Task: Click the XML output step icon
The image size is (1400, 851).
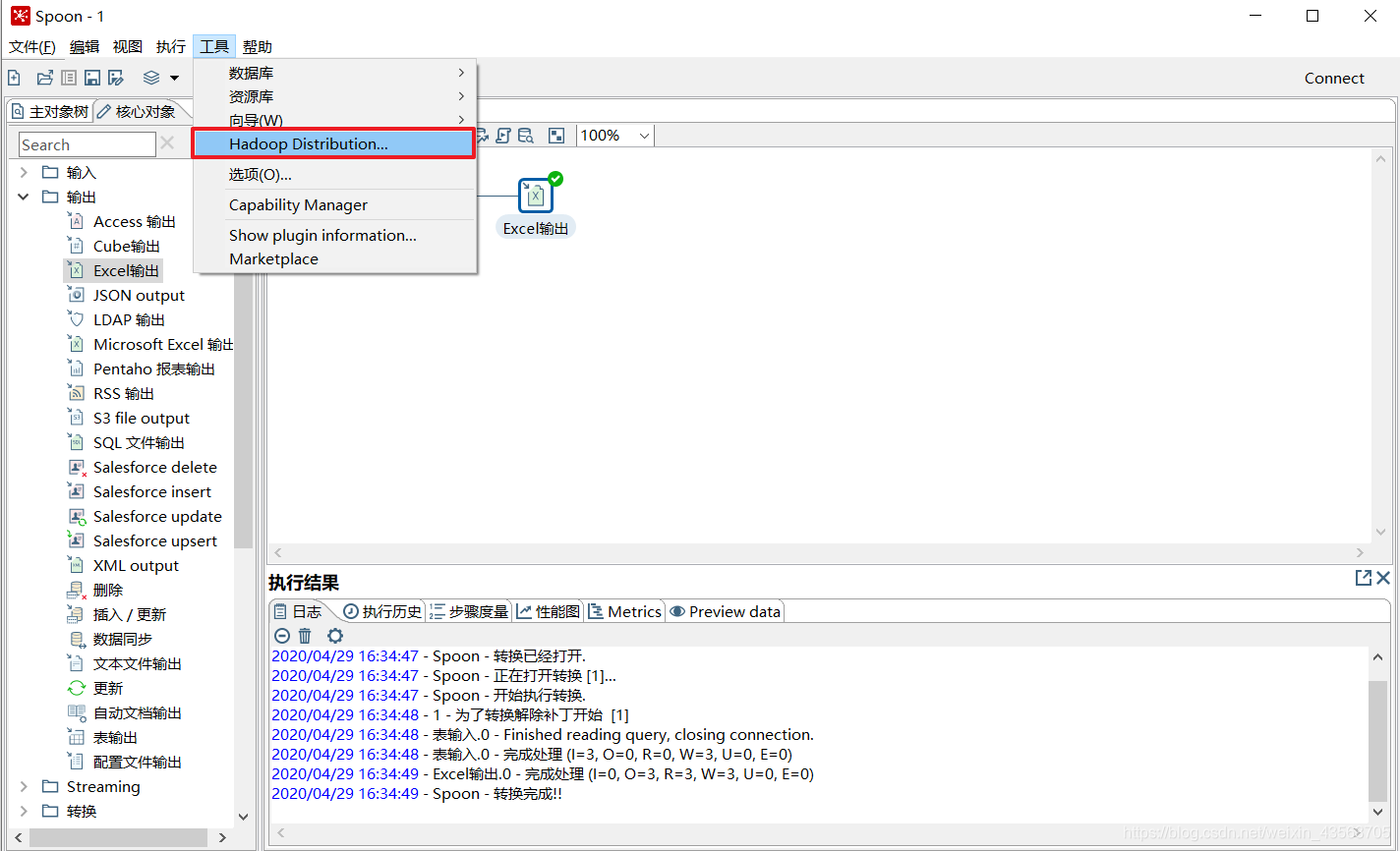Action: click(76, 565)
